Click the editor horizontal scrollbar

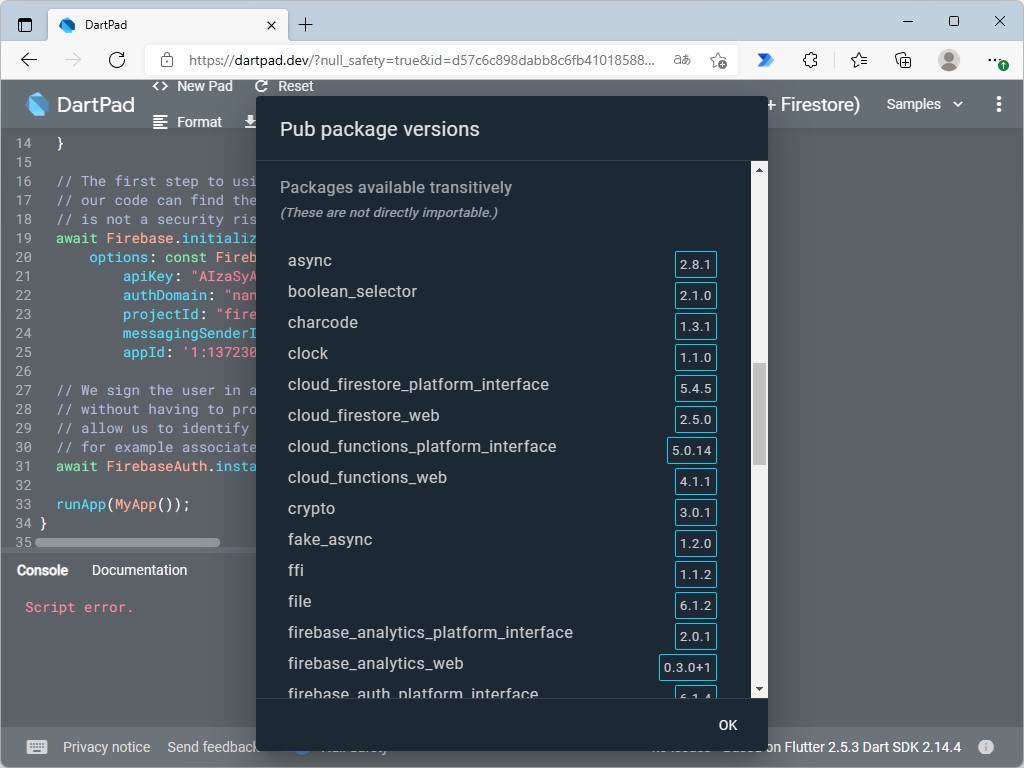(127, 542)
